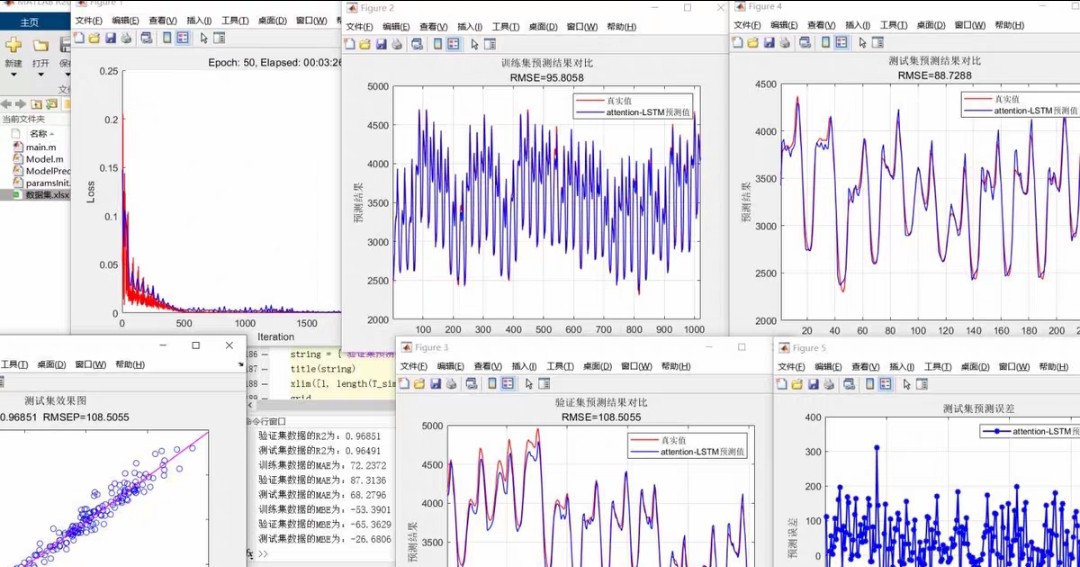Print icon in Figure 3 toolbar
The height and width of the screenshot is (567, 1080).
[x=451, y=384]
